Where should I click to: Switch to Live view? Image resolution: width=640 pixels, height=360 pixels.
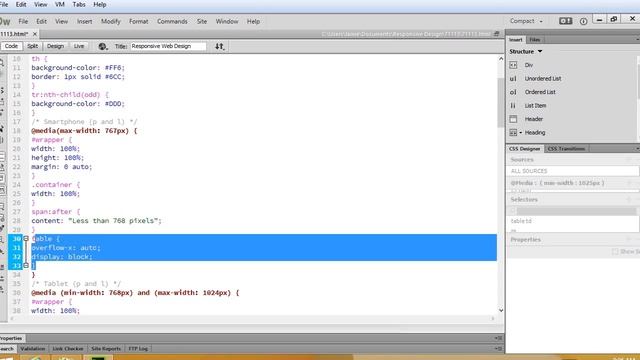(x=79, y=46)
